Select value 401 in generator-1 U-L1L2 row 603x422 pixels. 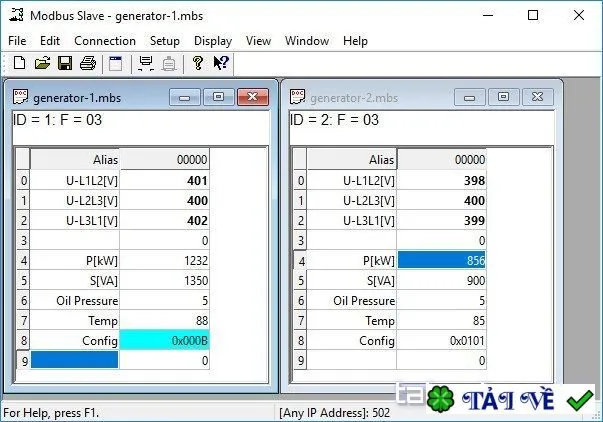click(165, 180)
